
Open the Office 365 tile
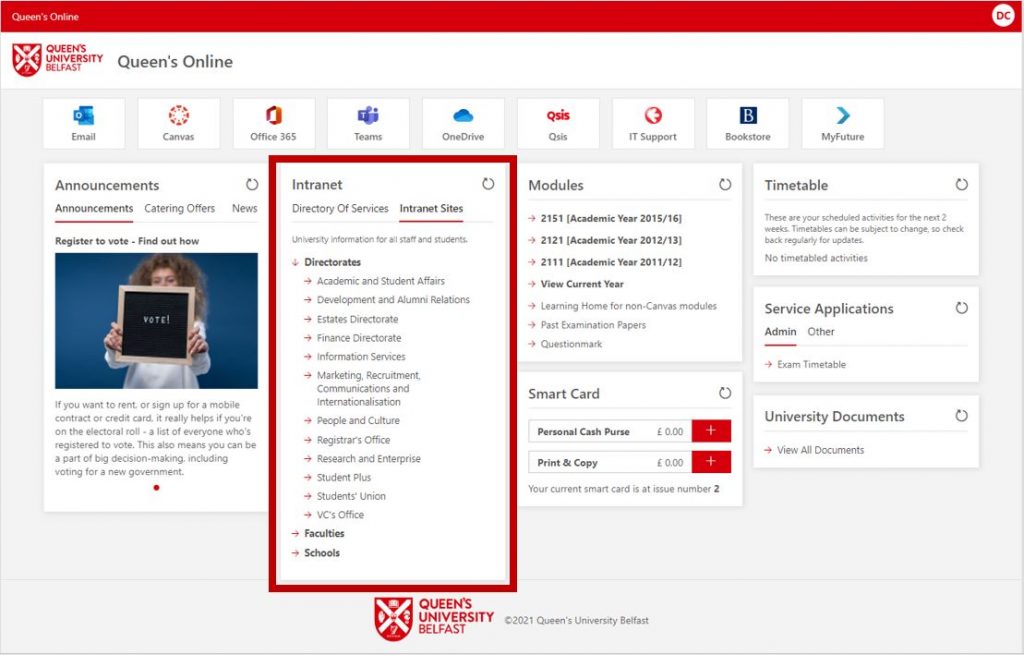(x=273, y=124)
